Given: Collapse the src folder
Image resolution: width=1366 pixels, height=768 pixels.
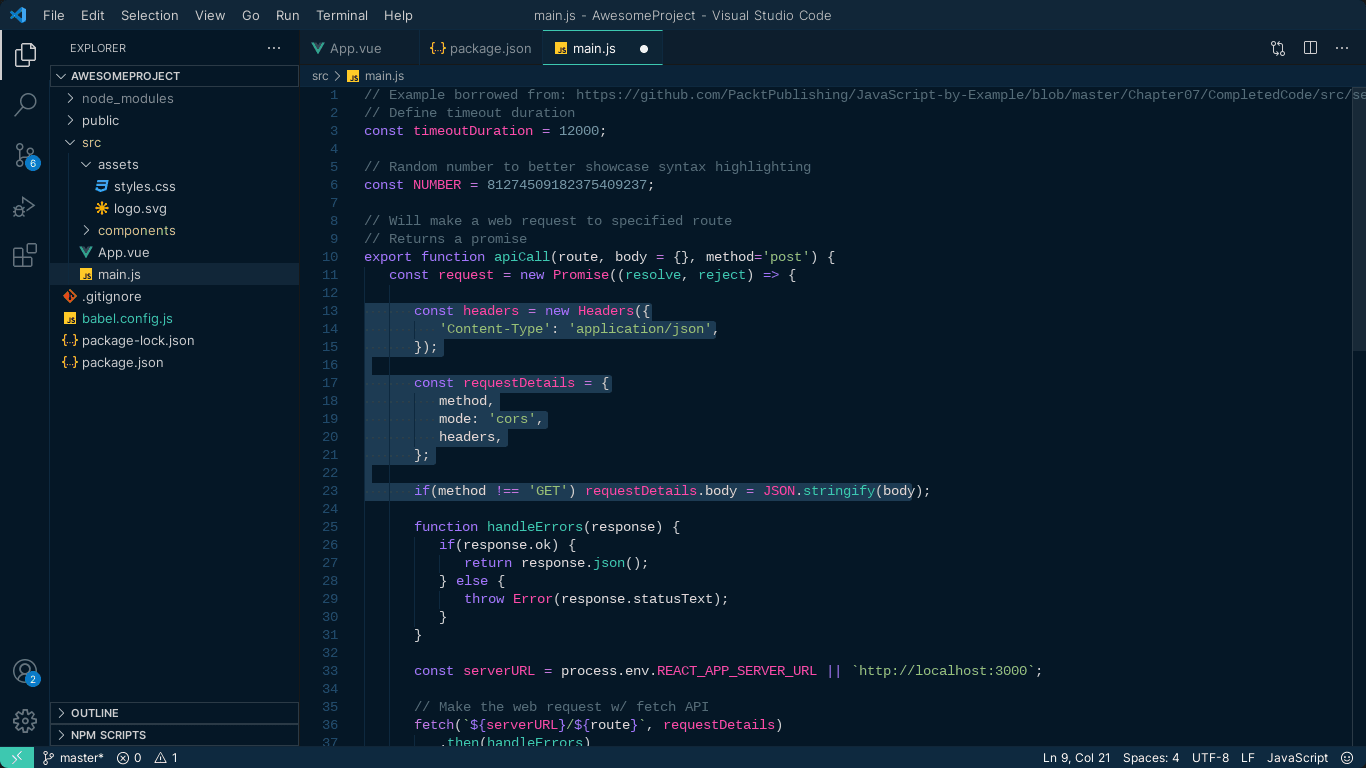Looking at the screenshot, I should [x=174, y=142].
